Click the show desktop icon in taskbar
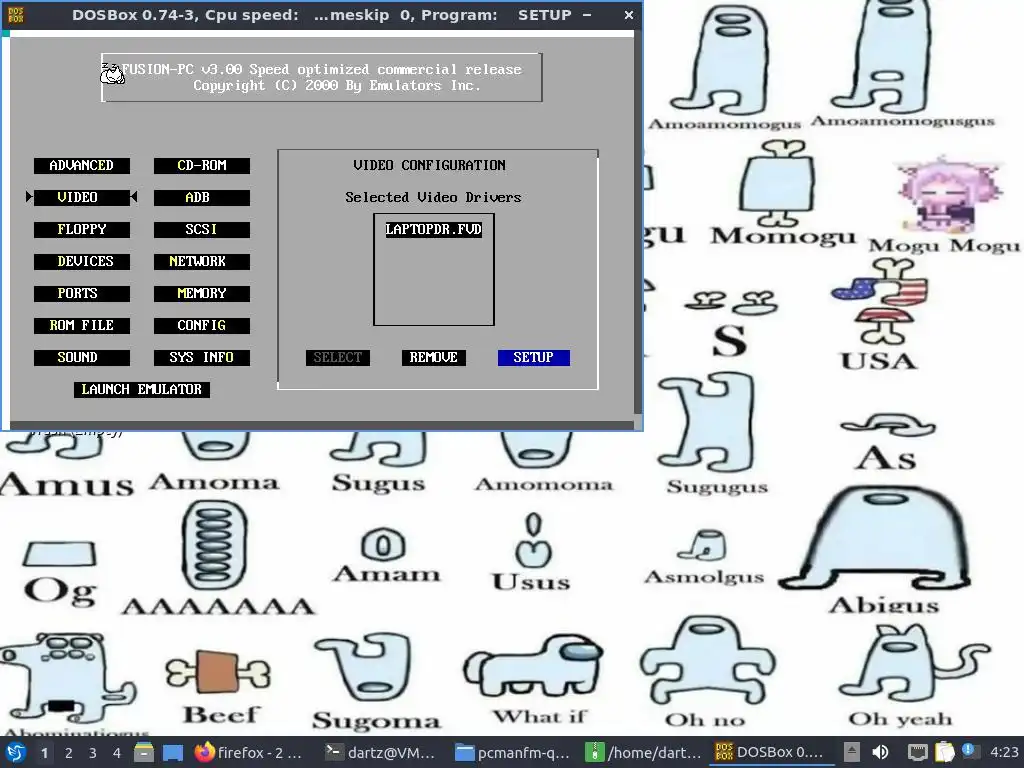The width and height of the screenshot is (1024, 768). (x=172, y=753)
